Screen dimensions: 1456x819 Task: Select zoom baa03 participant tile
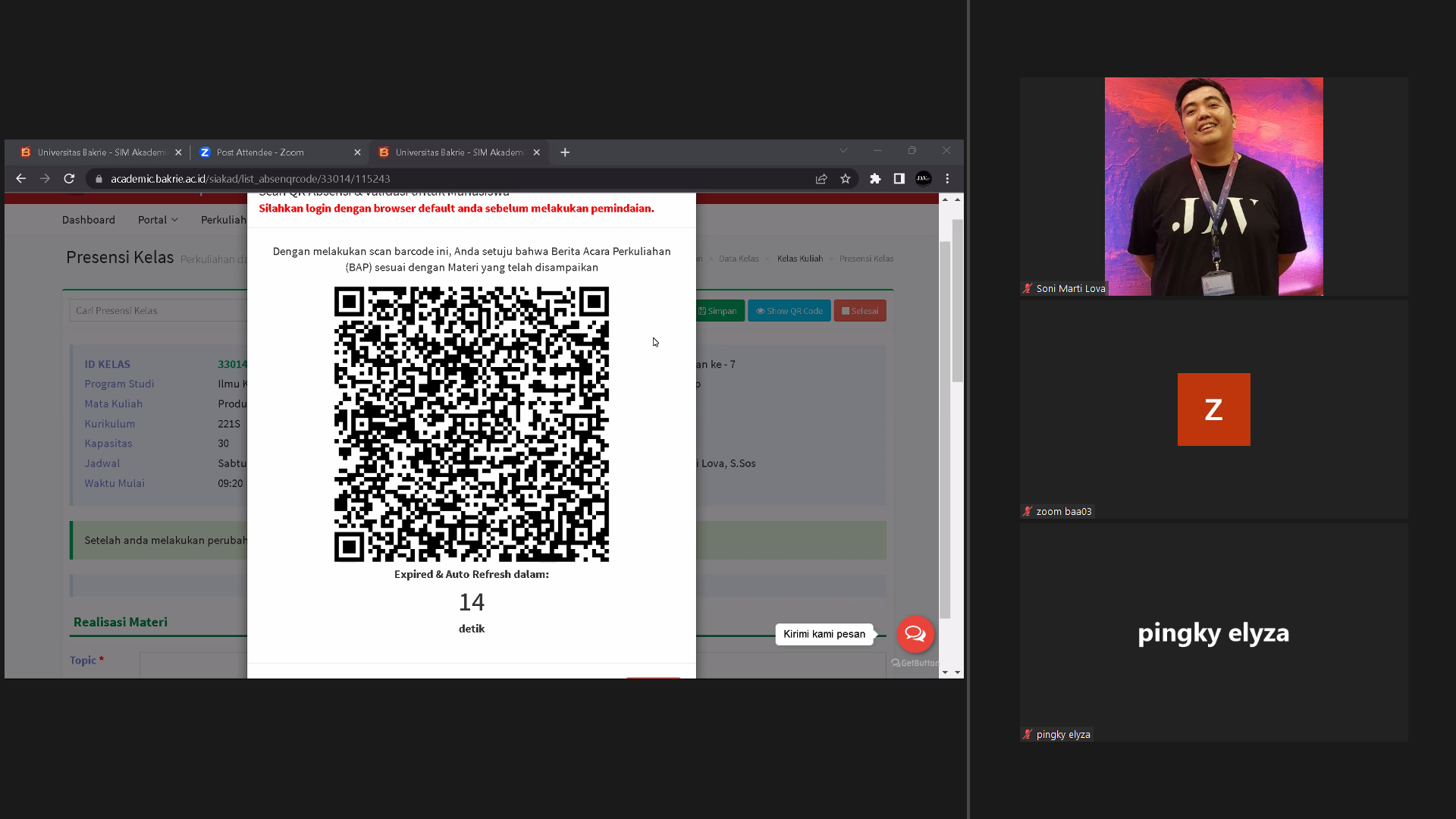click(1214, 409)
